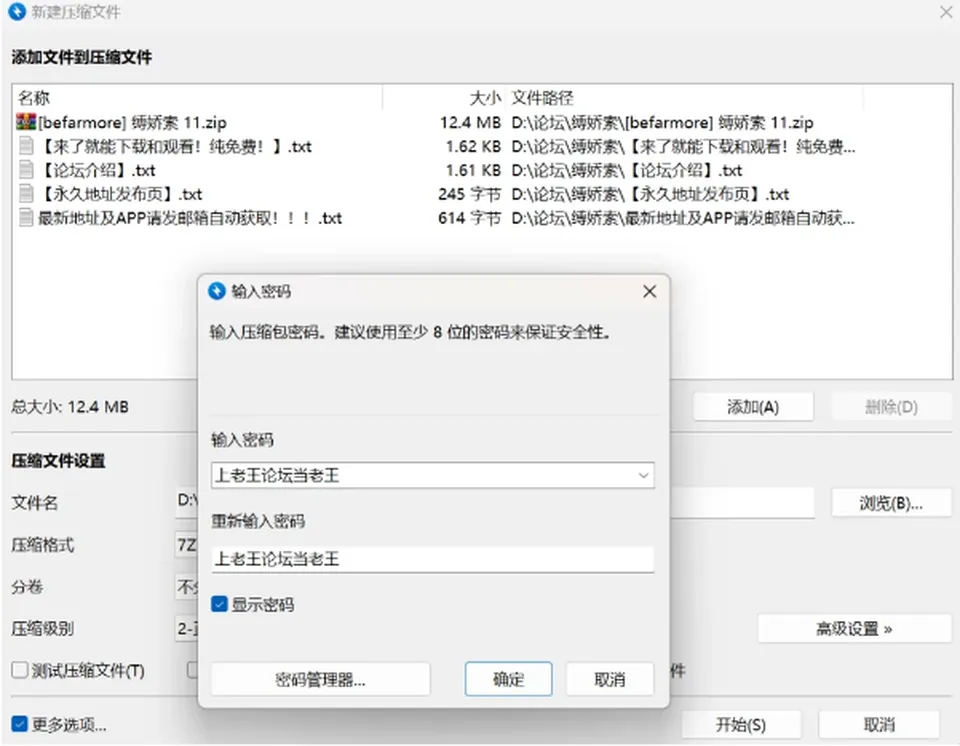Click the app logo in 输入密码 dialog title
The image size is (960, 746).
pos(217,291)
